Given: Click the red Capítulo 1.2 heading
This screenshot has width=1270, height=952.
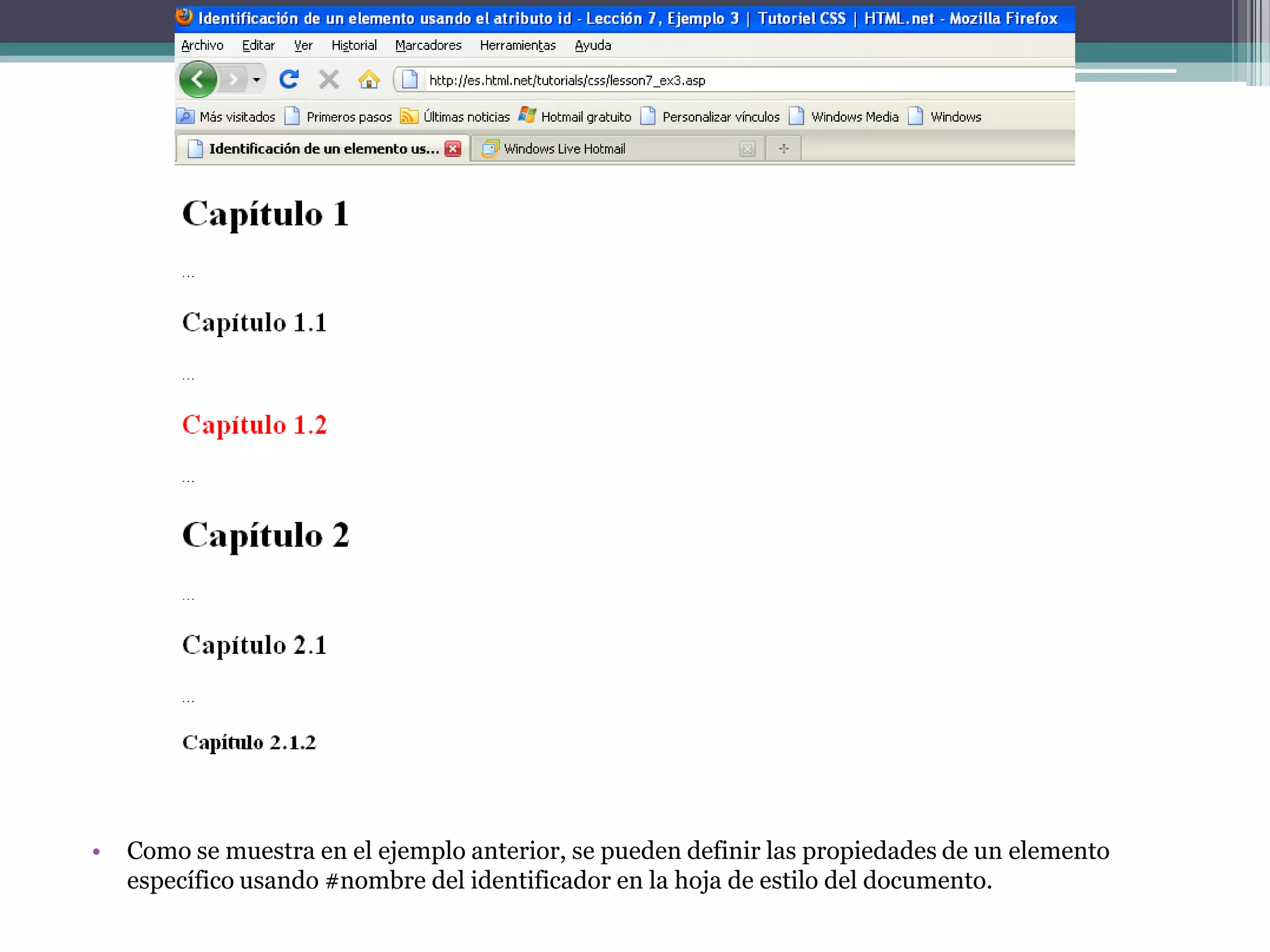Looking at the screenshot, I should [x=254, y=425].
